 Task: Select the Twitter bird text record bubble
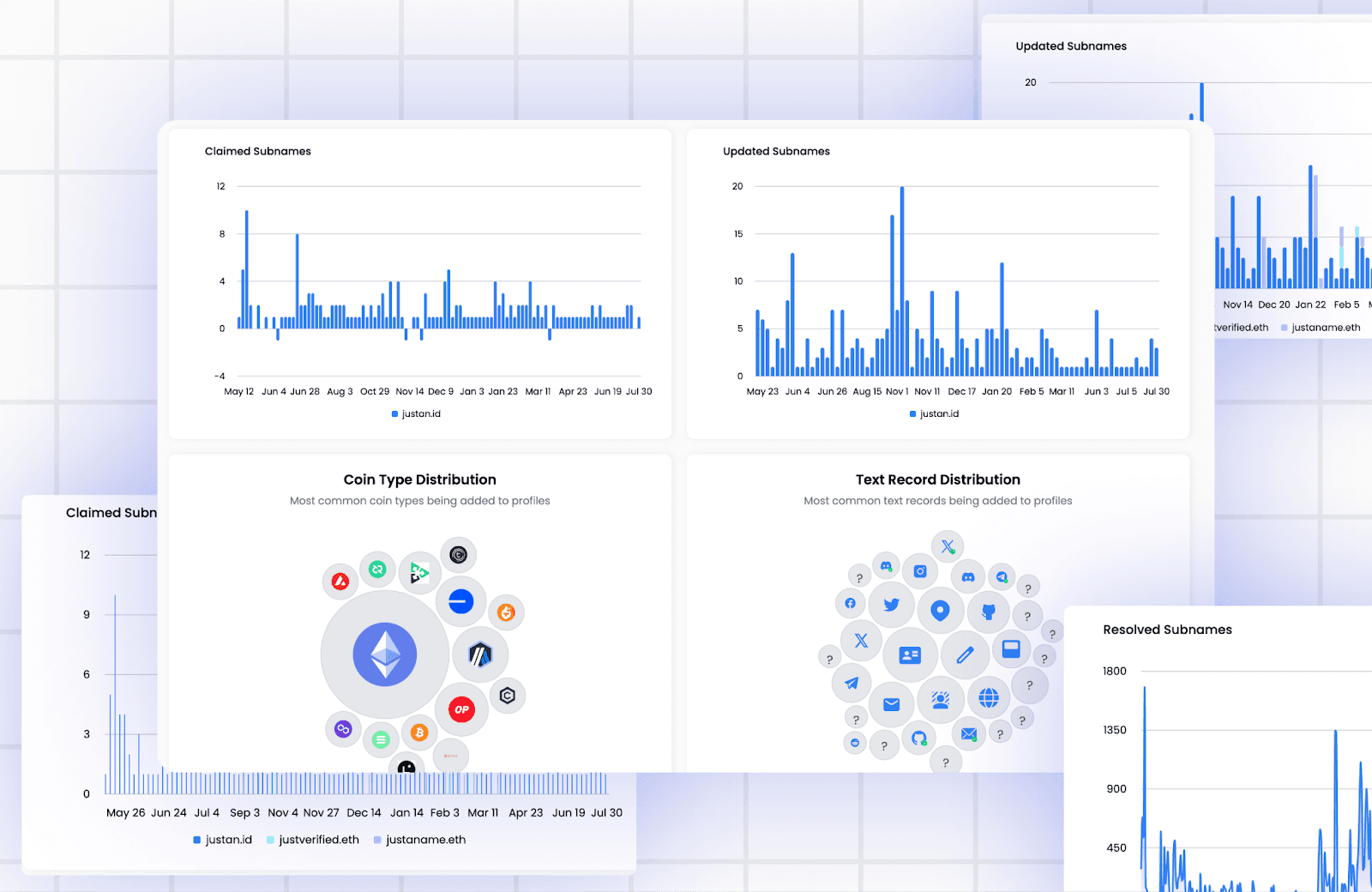point(892,605)
